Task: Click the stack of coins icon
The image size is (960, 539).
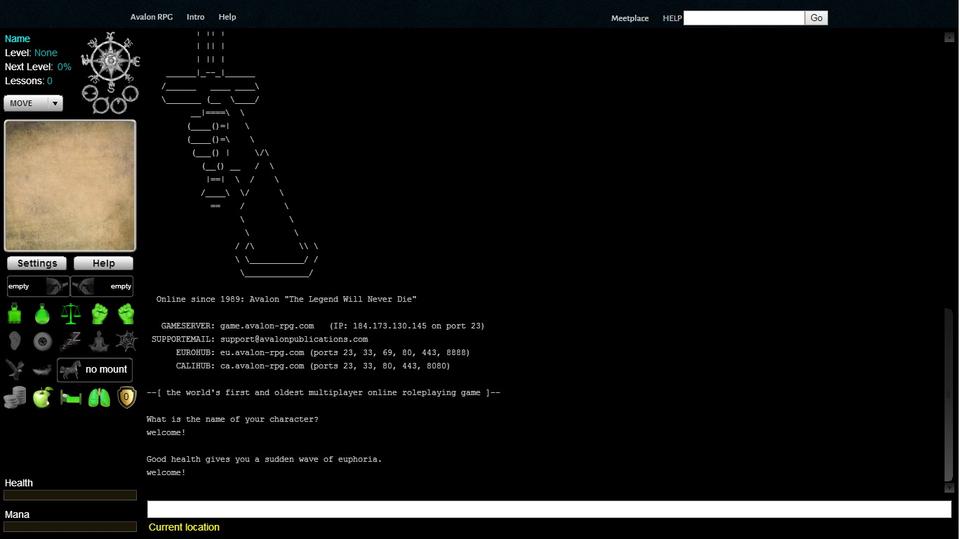Action: coord(14,398)
